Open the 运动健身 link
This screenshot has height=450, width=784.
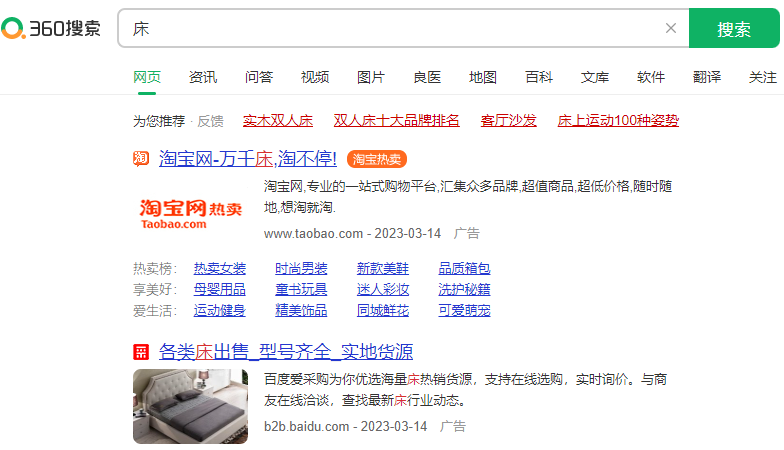pos(220,310)
